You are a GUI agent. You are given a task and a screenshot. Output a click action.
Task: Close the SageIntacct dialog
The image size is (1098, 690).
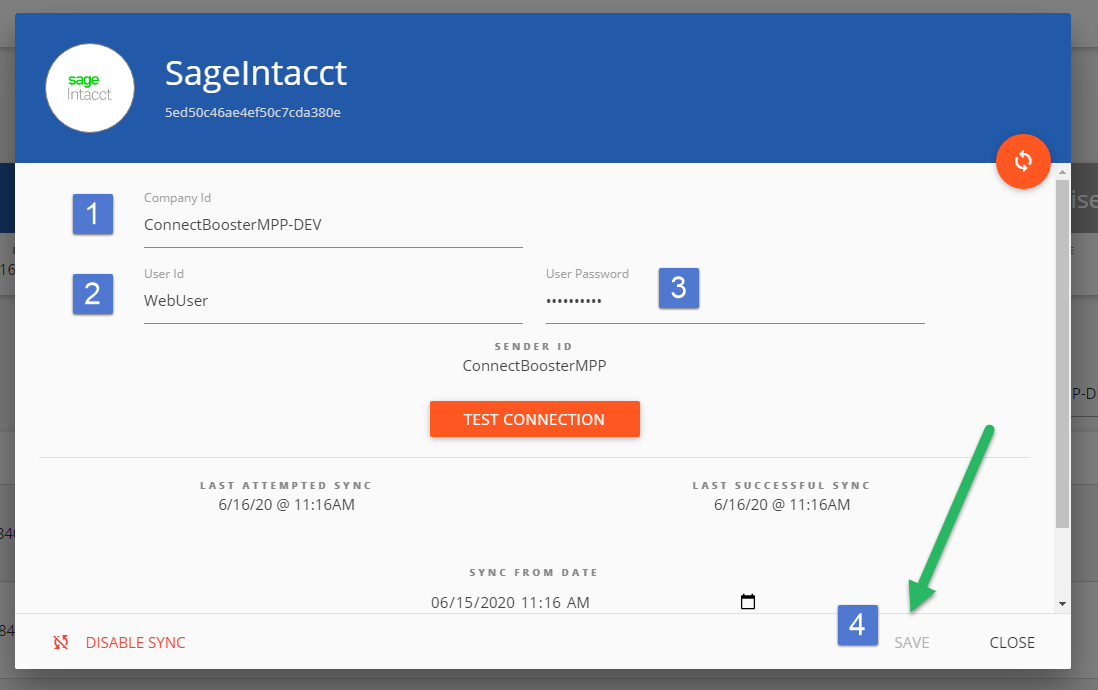coord(1012,643)
